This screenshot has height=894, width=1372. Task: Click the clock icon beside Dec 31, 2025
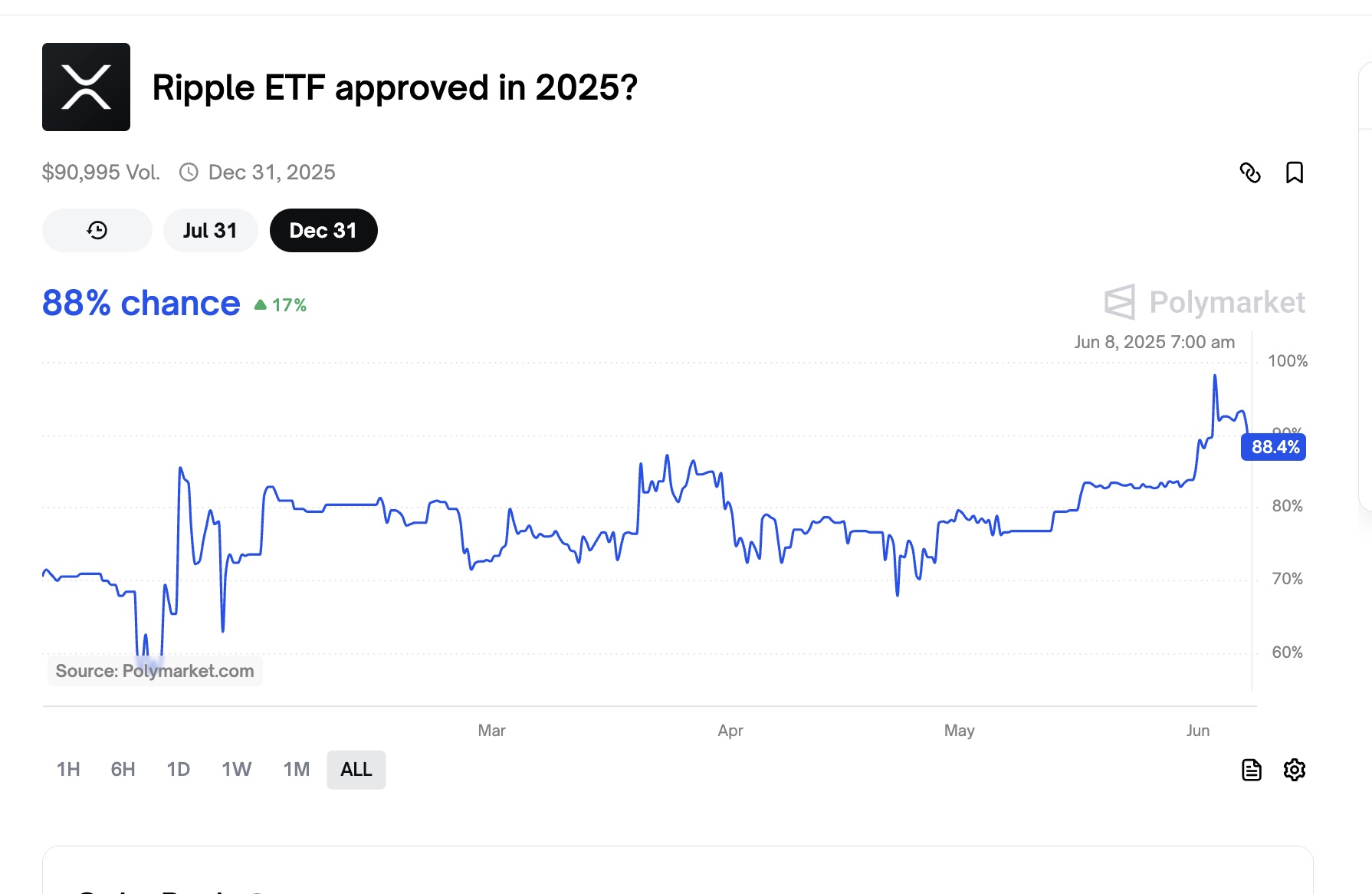point(189,173)
